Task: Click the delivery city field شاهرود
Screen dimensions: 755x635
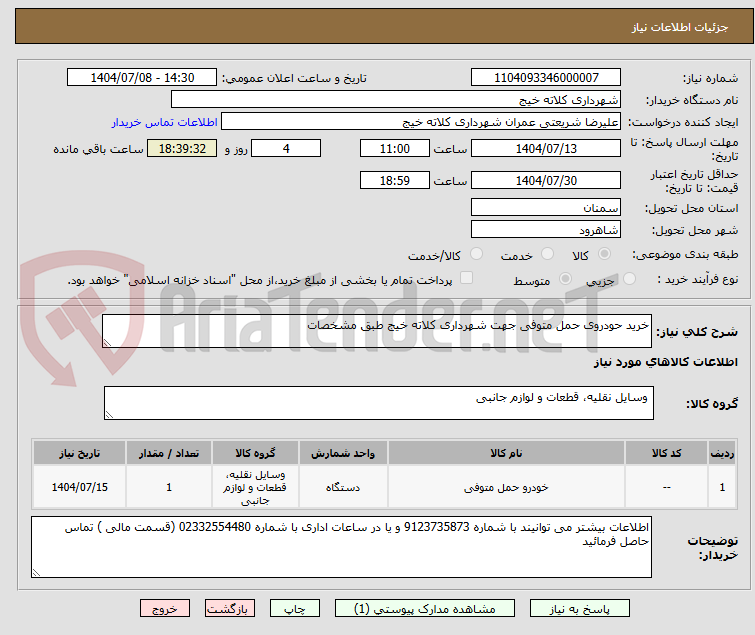Action: click(546, 230)
